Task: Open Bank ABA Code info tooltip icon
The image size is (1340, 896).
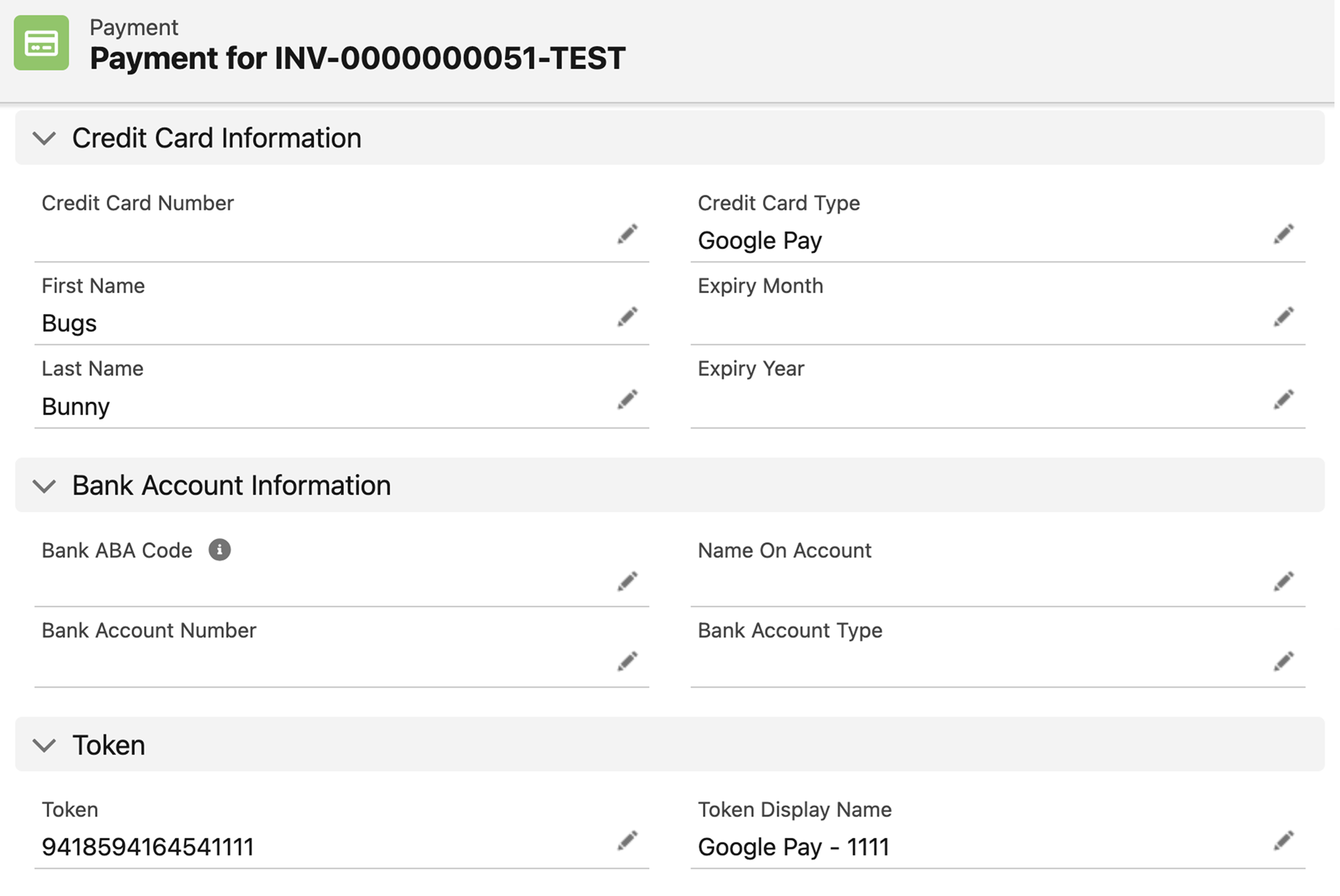Action: [x=219, y=550]
